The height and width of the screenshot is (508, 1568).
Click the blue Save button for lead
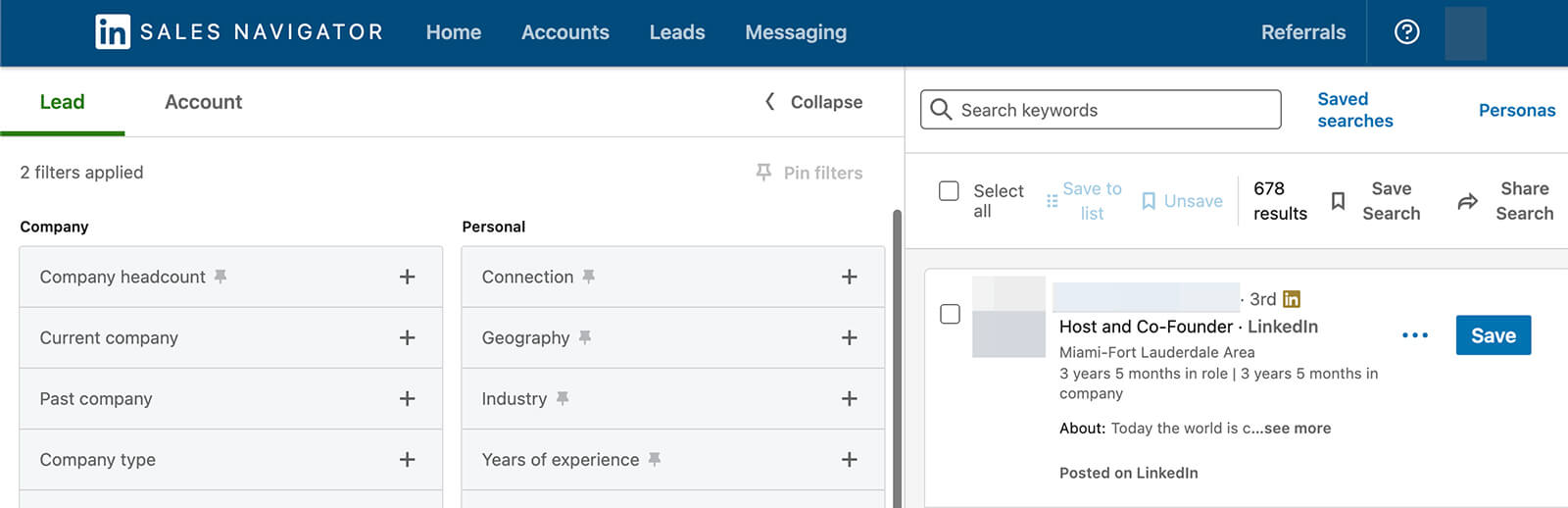click(x=1494, y=335)
